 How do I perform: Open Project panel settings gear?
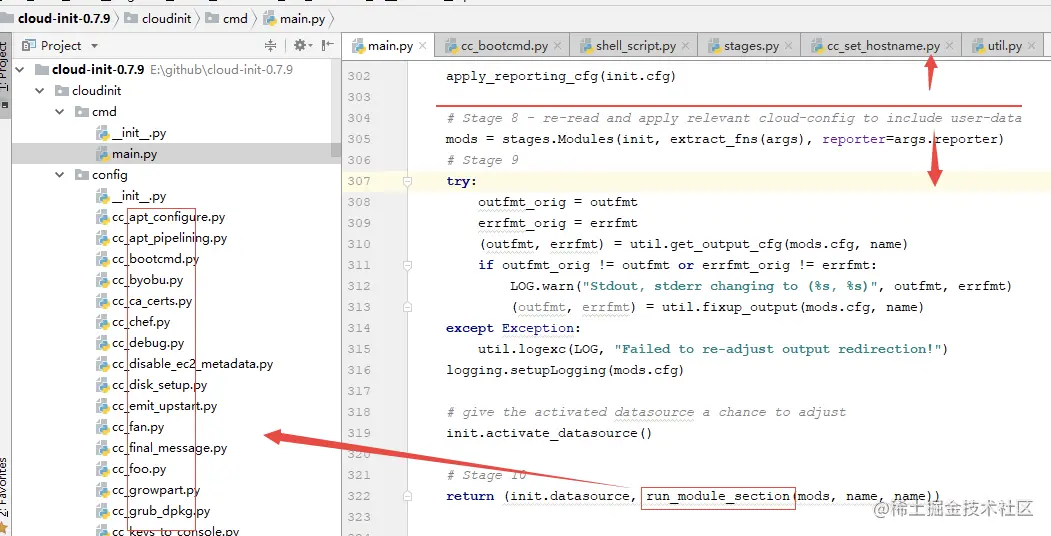click(300, 46)
